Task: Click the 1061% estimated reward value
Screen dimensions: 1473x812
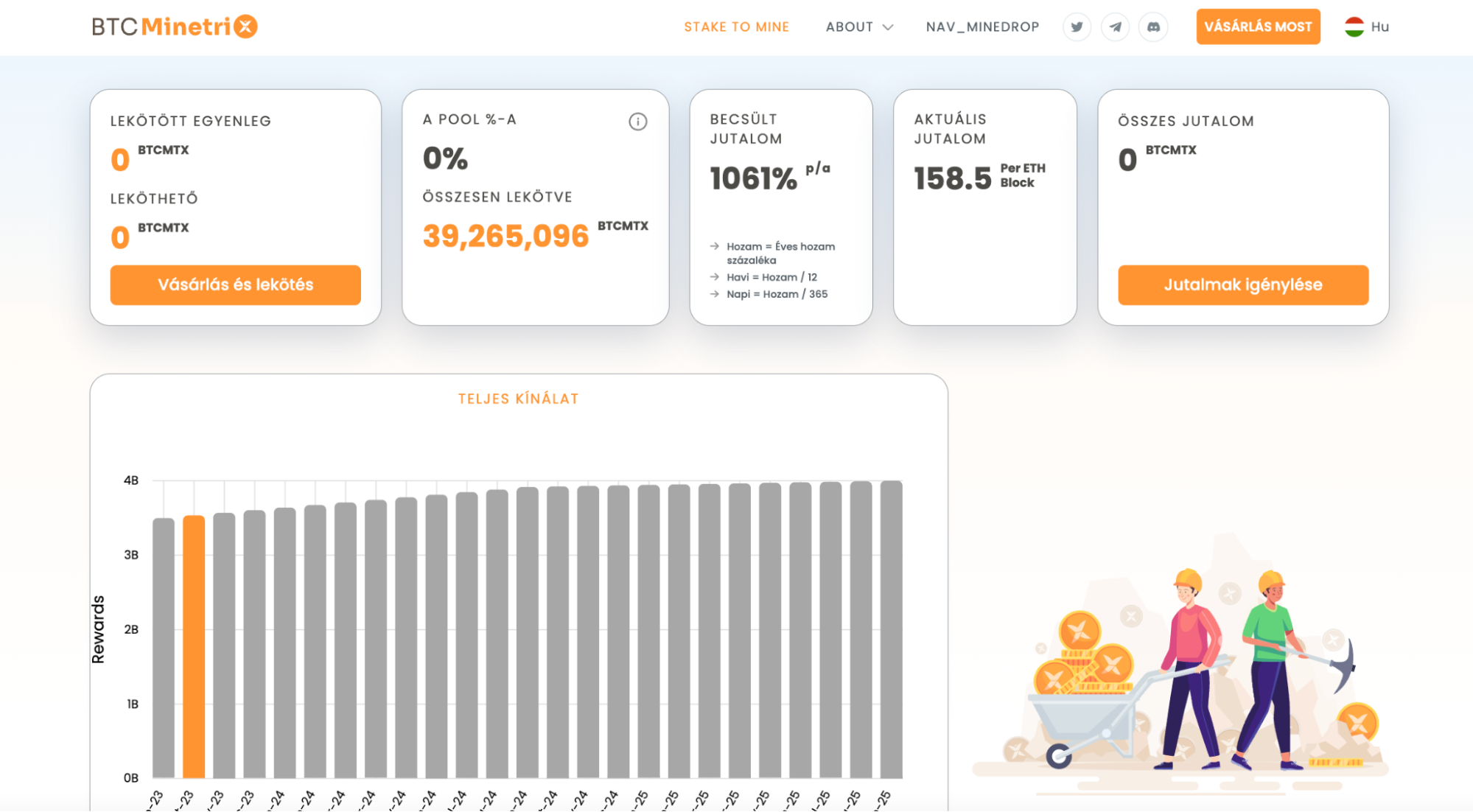Action: 753,178
